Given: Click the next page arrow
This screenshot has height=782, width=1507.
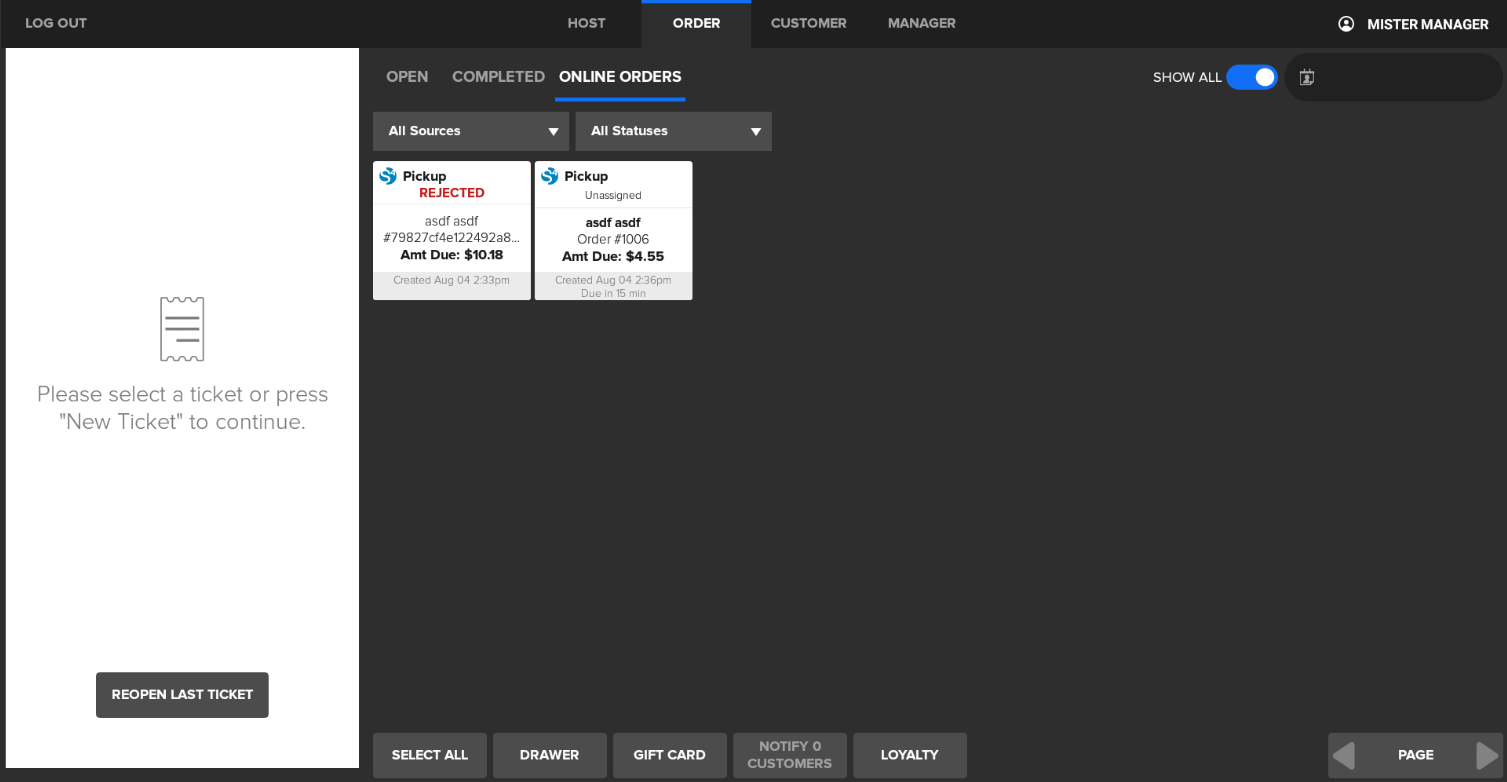Looking at the screenshot, I should (1487, 755).
